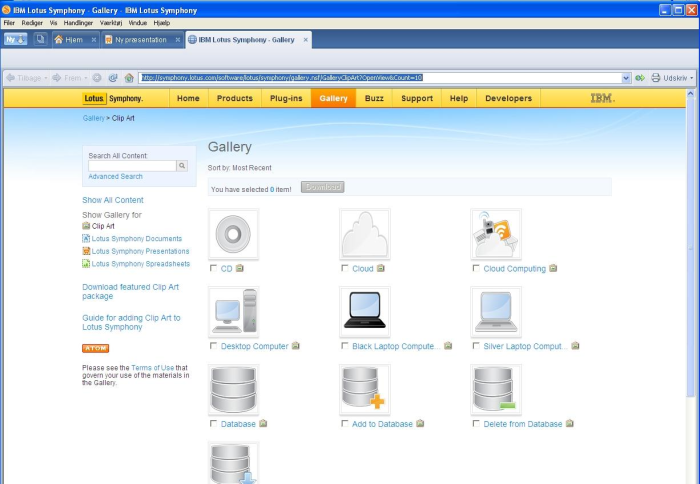Click the vertical scrollbar thumb
Image resolution: width=700 pixels, height=484 pixels.
[691, 248]
